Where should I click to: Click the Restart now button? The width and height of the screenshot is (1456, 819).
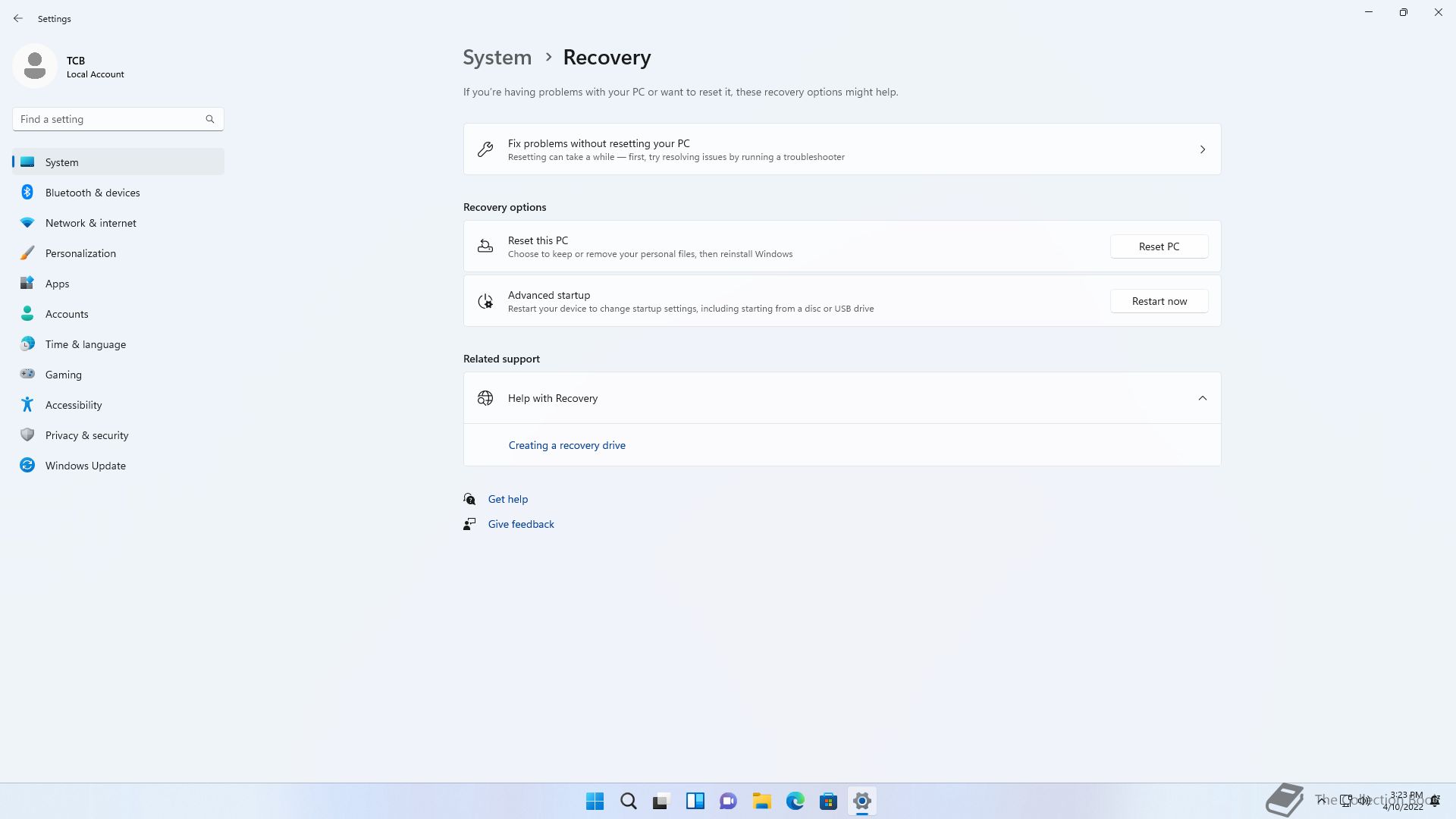1159,301
